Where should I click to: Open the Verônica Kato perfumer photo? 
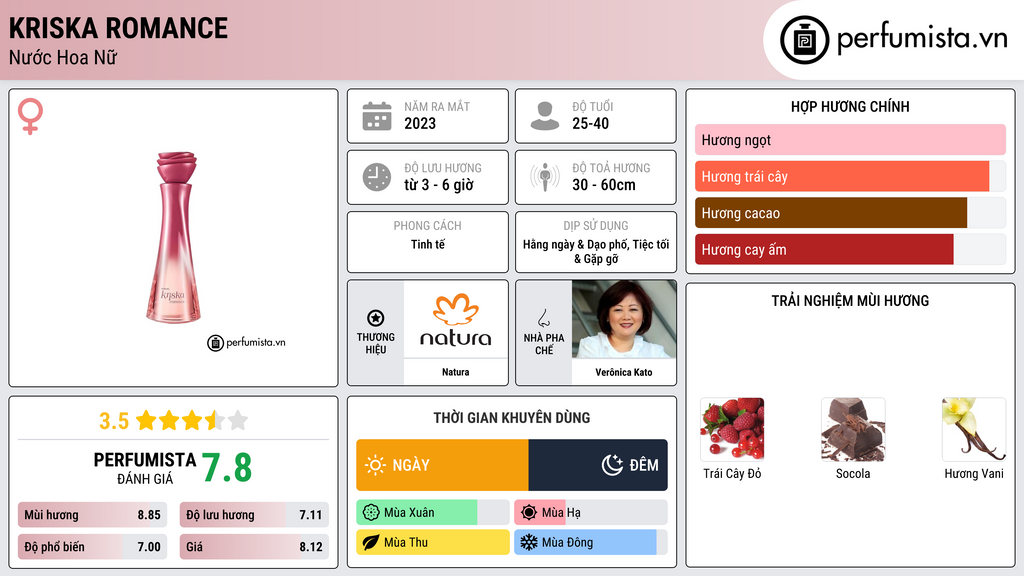pyautogui.click(x=624, y=319)
